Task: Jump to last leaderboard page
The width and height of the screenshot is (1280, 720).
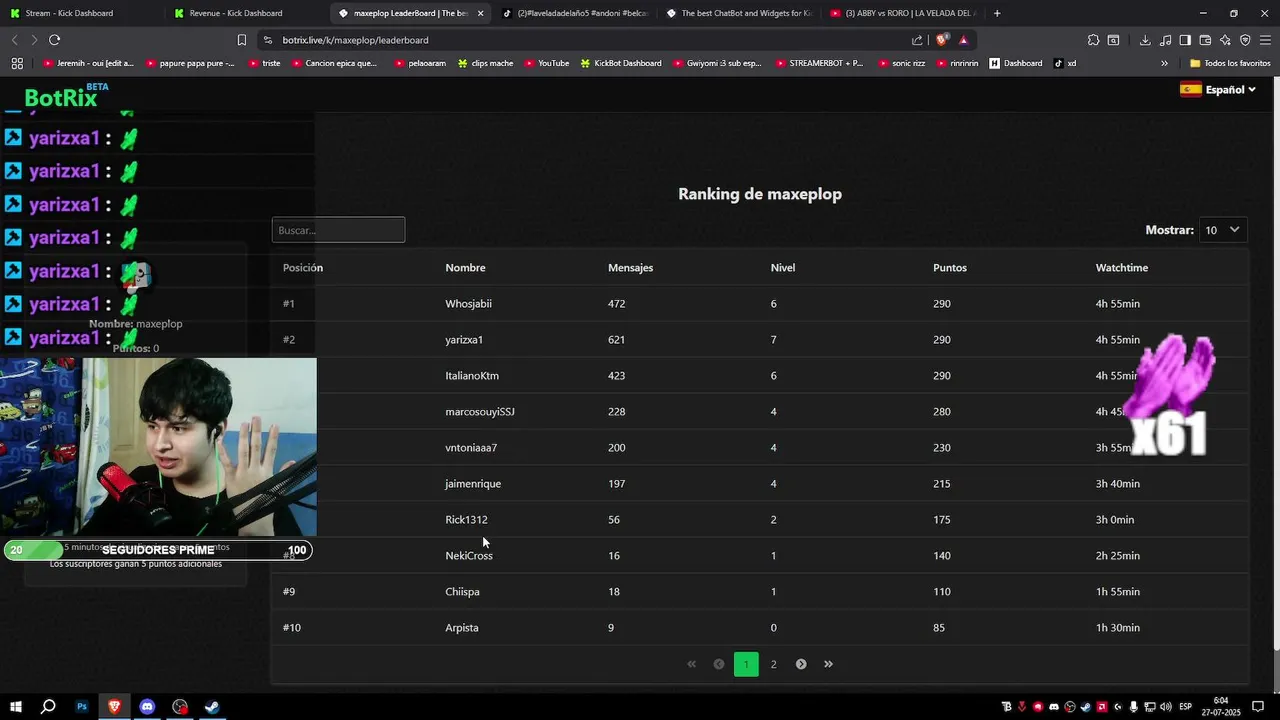Action: pos(828,664)
